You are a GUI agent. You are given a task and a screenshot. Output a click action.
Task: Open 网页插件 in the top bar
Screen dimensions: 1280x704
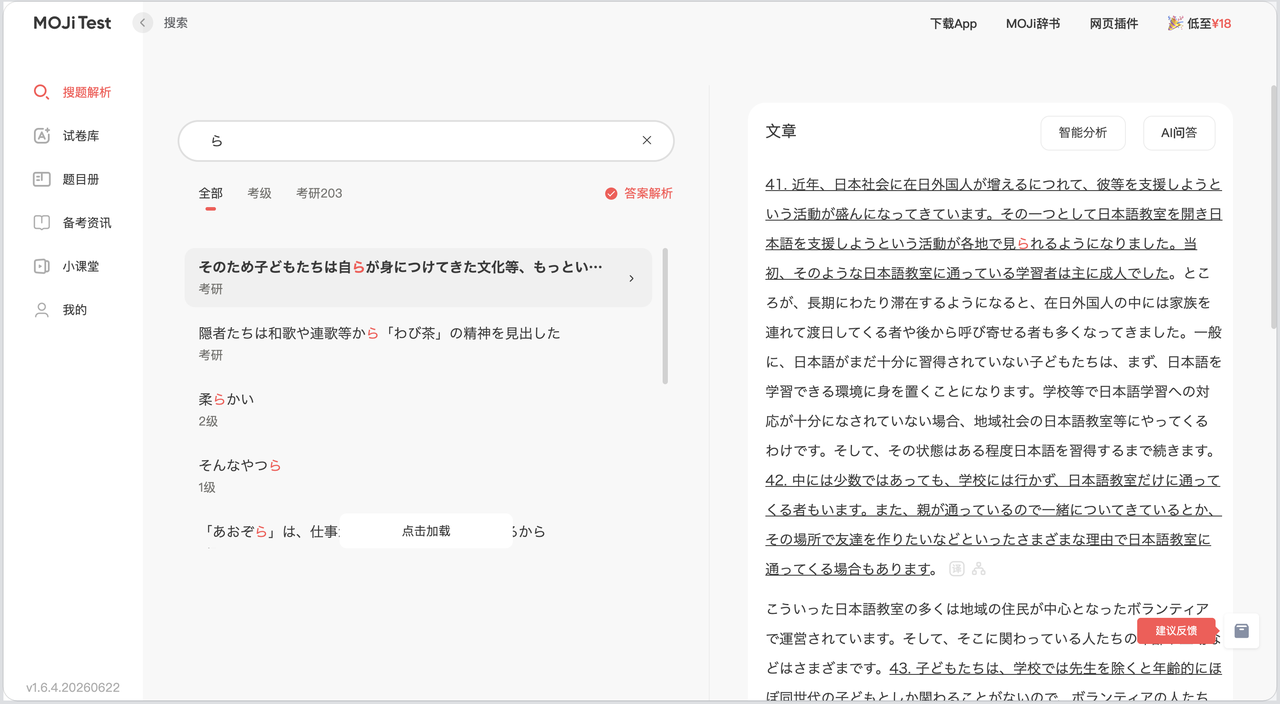tap(1114, 23)
